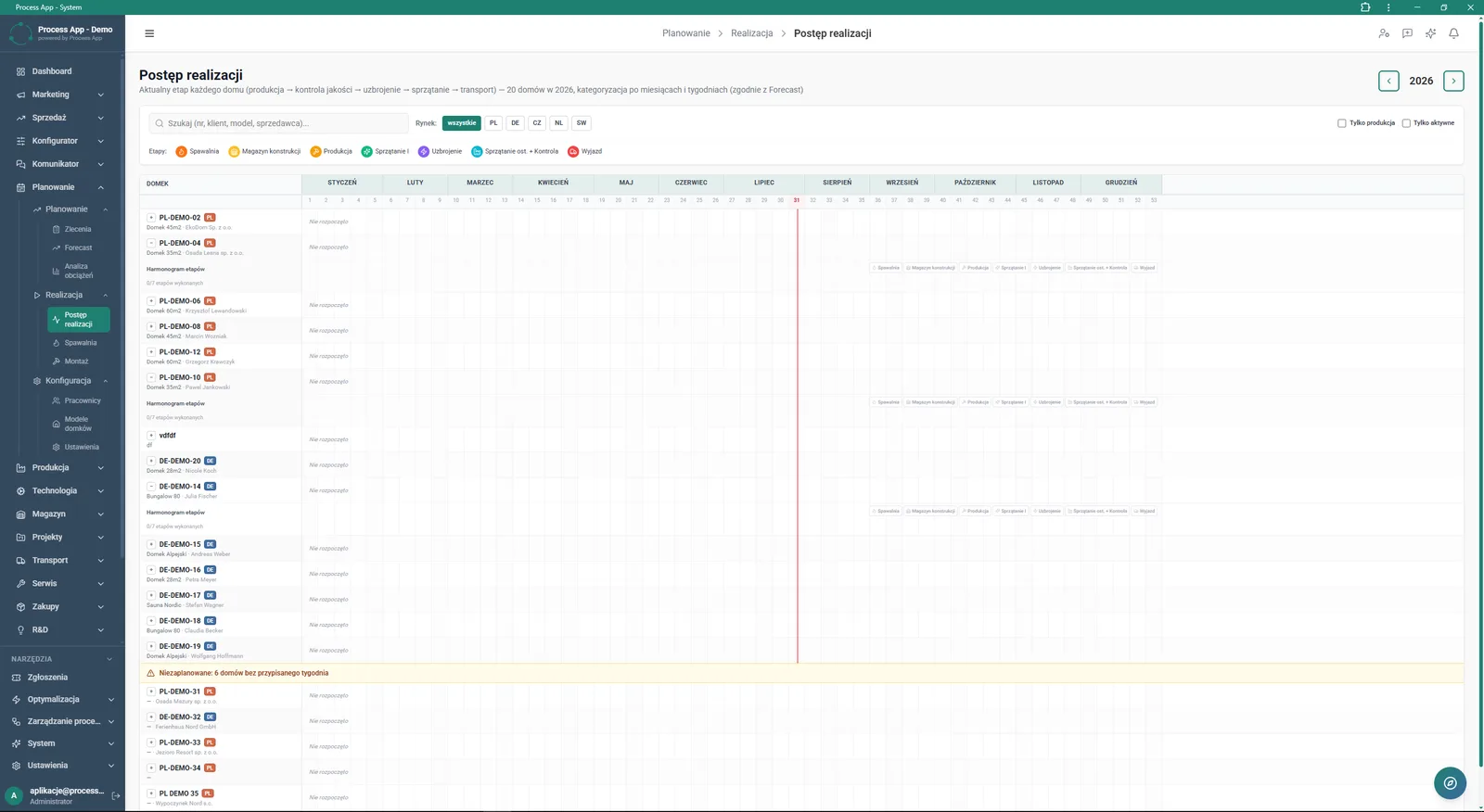The image size is (1484, 812).
Task: Enable the Tylko produkcja checkbox
Action: [x=1342, y=123]
